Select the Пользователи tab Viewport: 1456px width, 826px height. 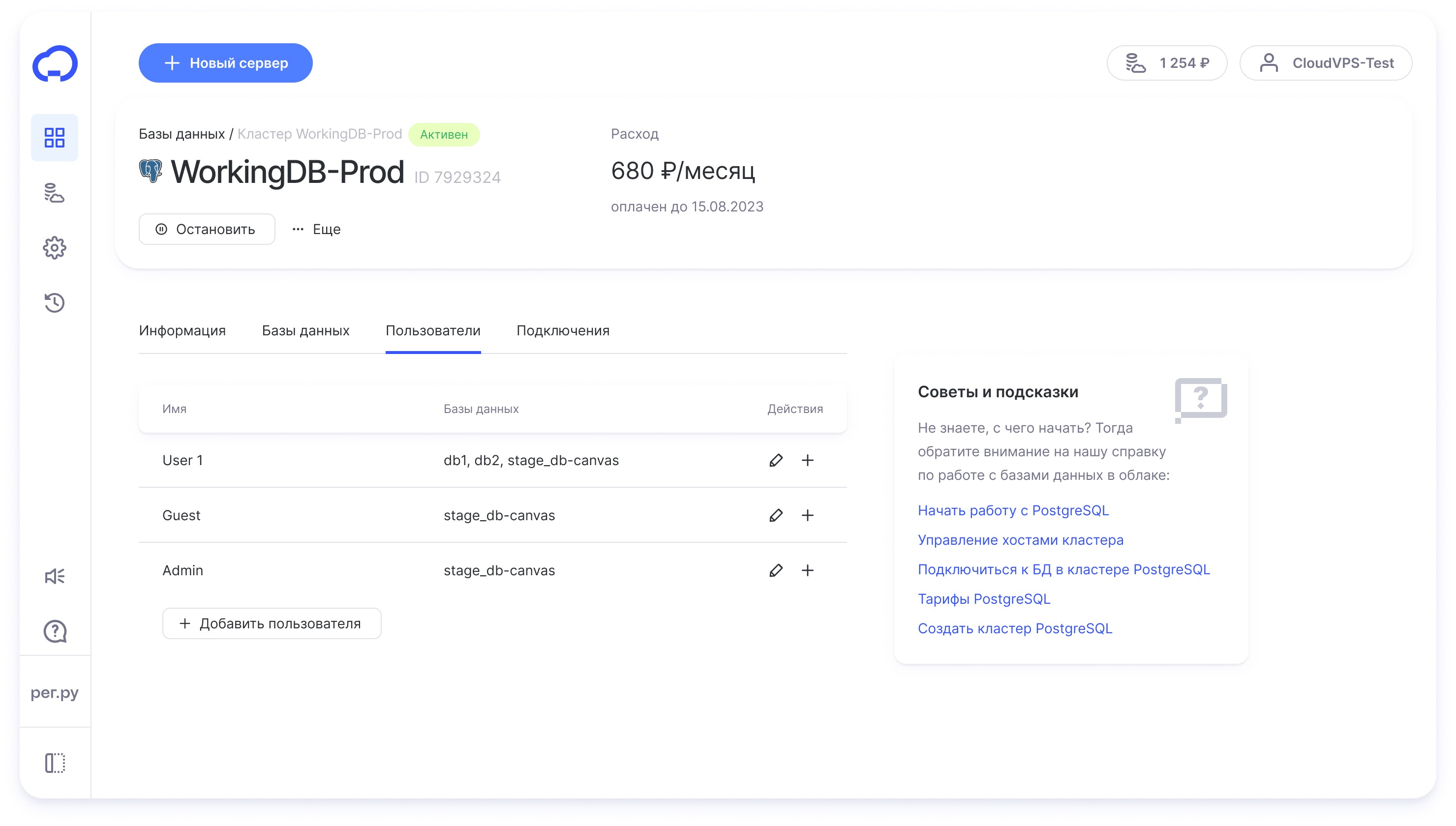pos(433,331)
